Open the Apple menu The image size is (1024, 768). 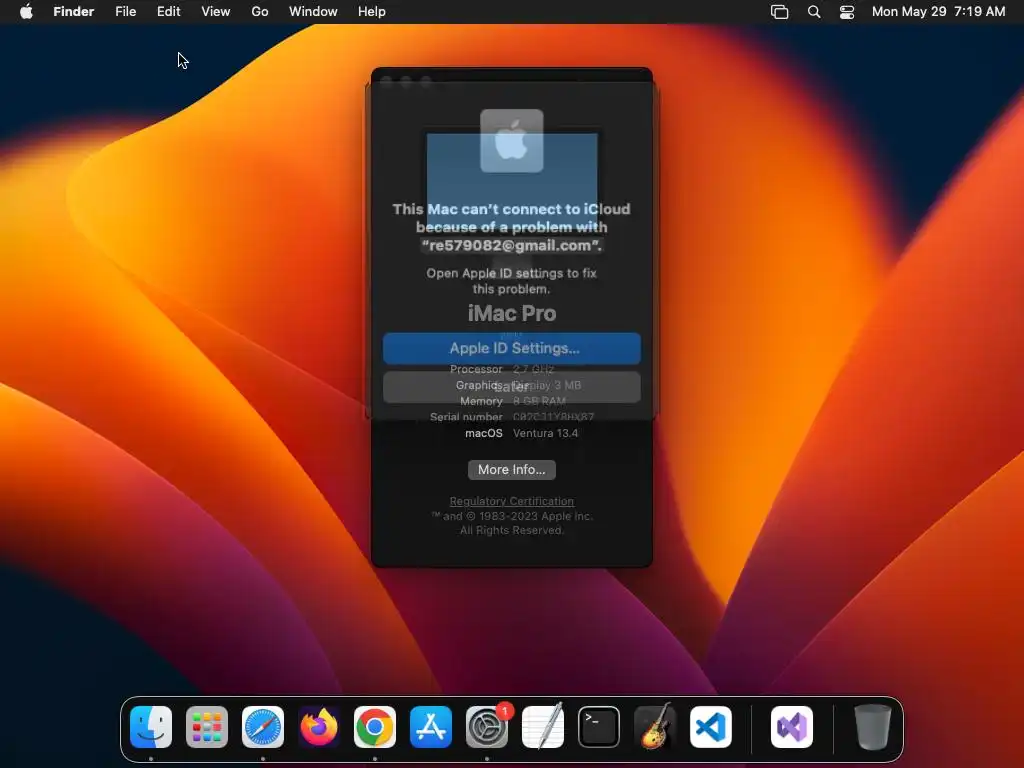(x=26, y=11)
